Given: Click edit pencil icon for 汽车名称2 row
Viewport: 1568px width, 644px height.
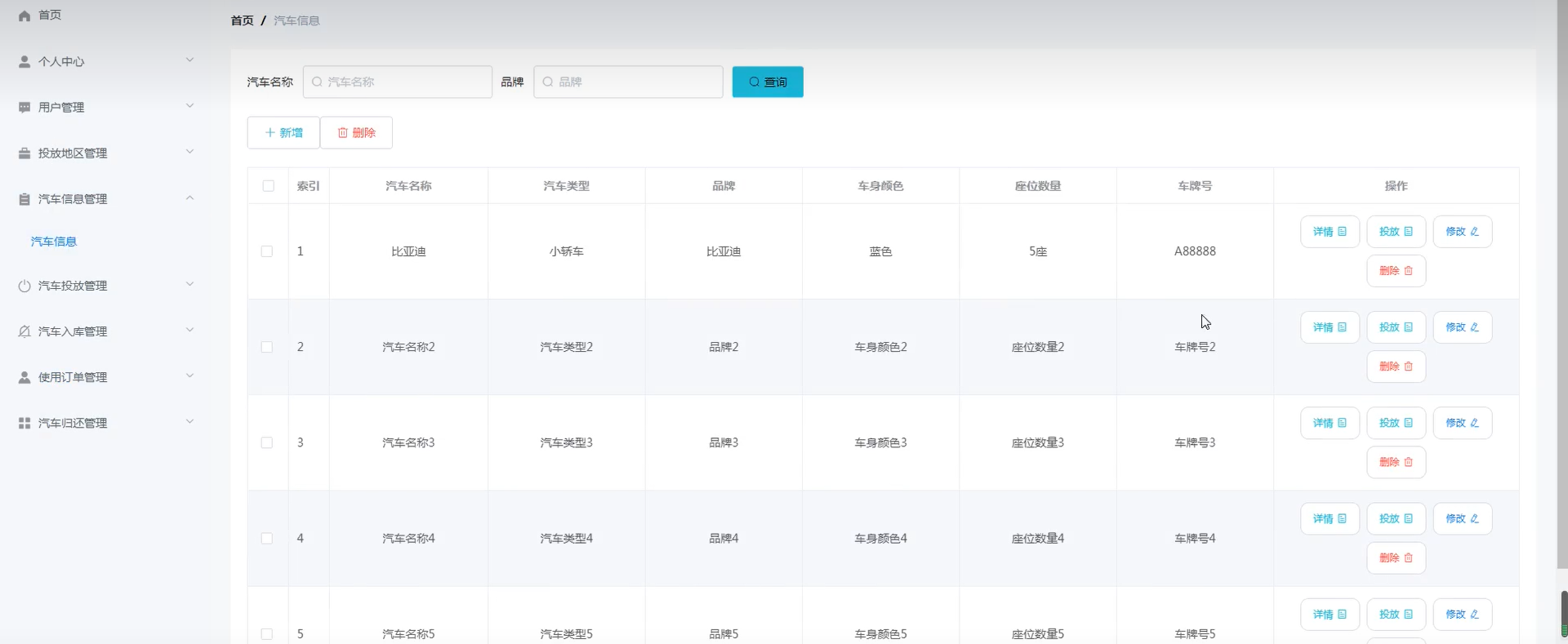Looking at the screenshot, I should (x=1474, y=327).
